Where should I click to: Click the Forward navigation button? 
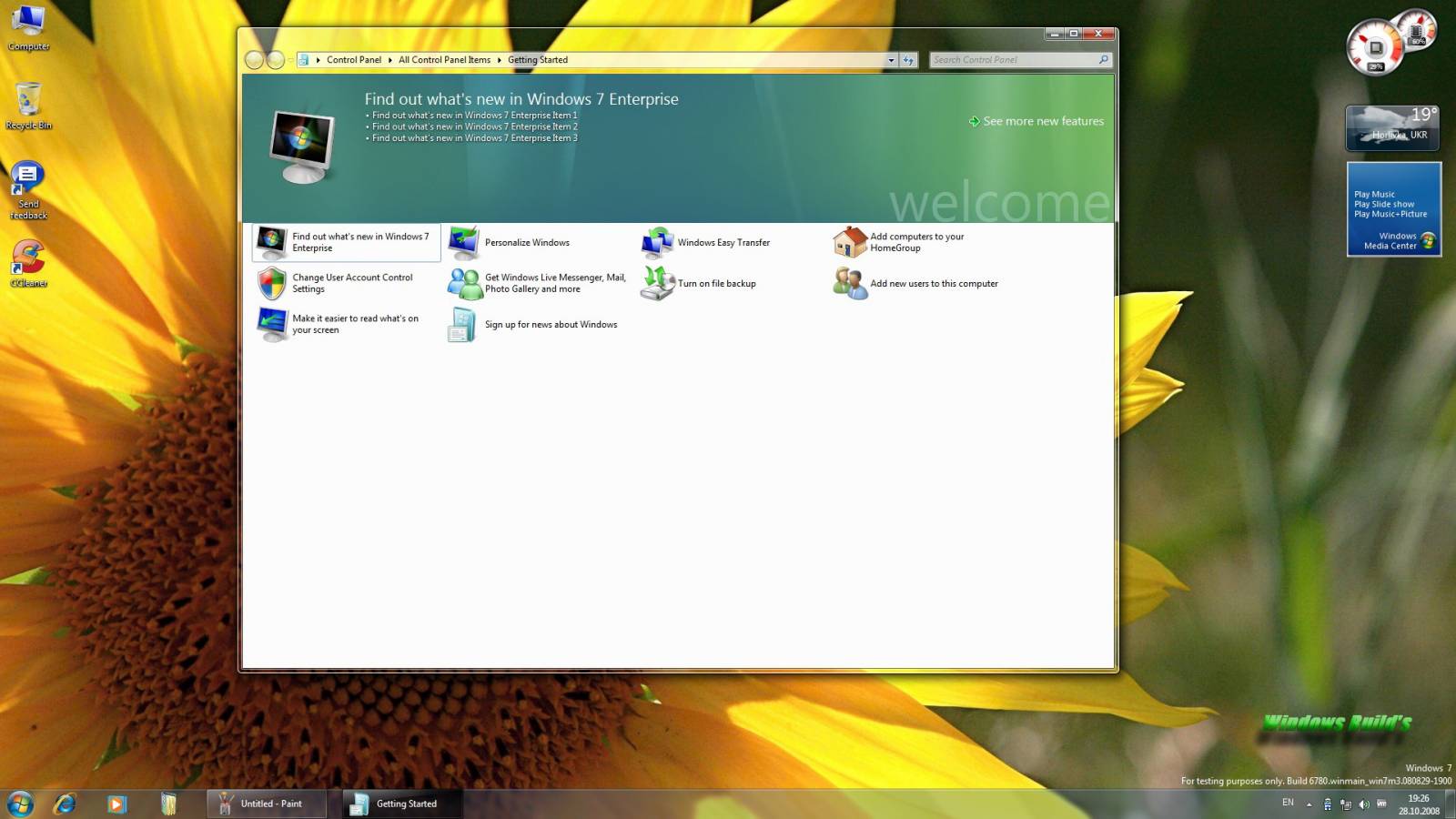[x=275, y=60]
